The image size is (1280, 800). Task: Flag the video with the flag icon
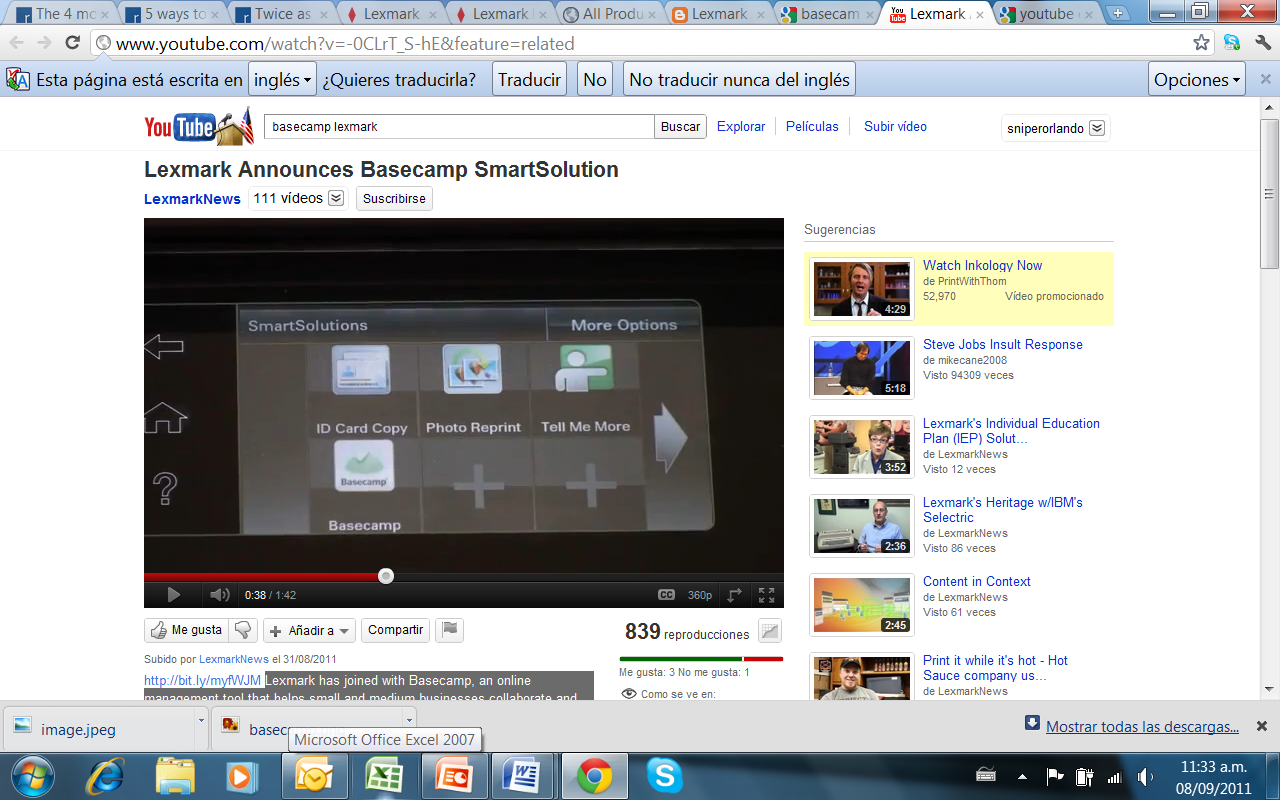tap(450, 630)
